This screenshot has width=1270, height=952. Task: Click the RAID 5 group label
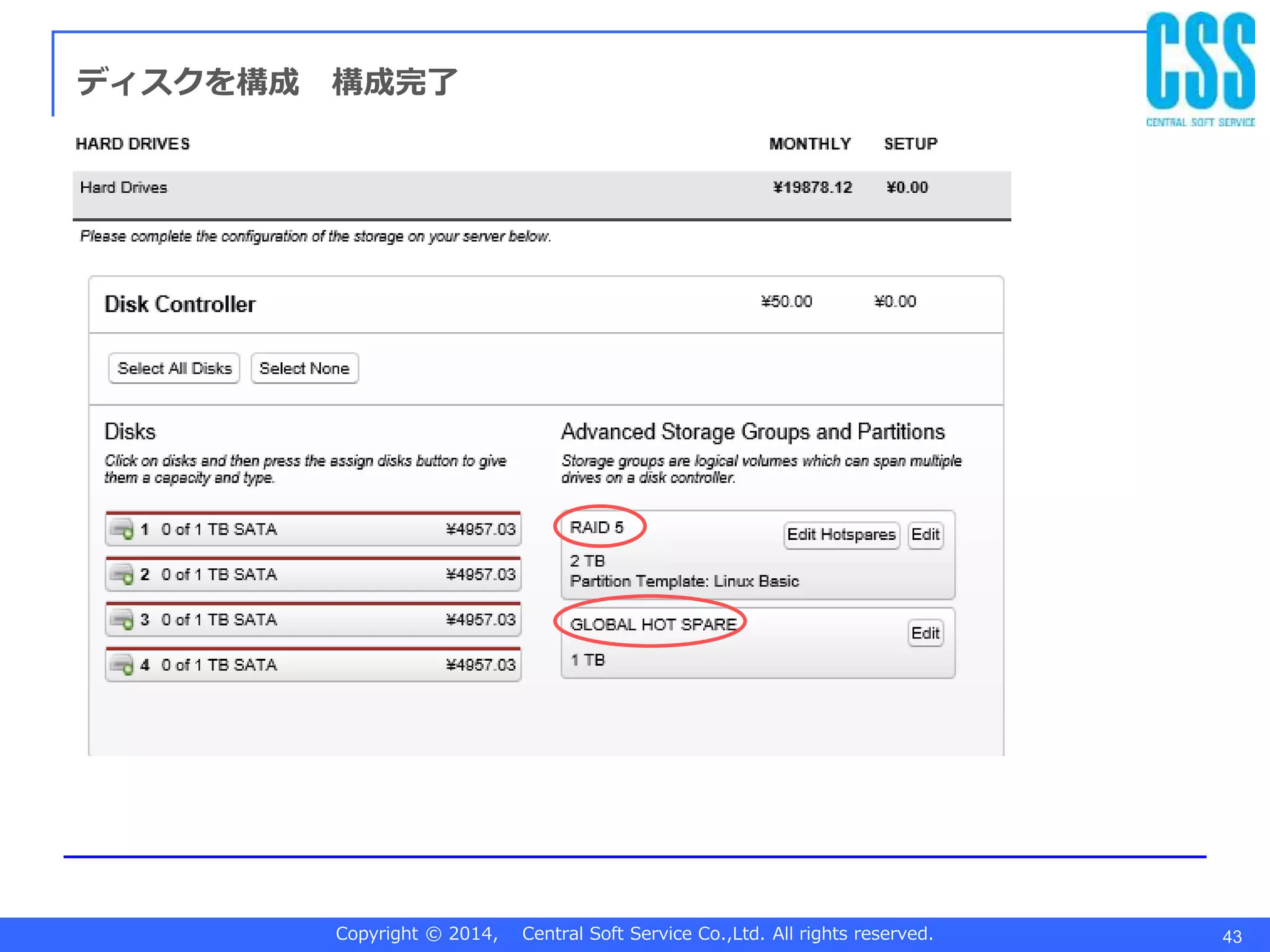pyautogui.click(x=597, y=527)
